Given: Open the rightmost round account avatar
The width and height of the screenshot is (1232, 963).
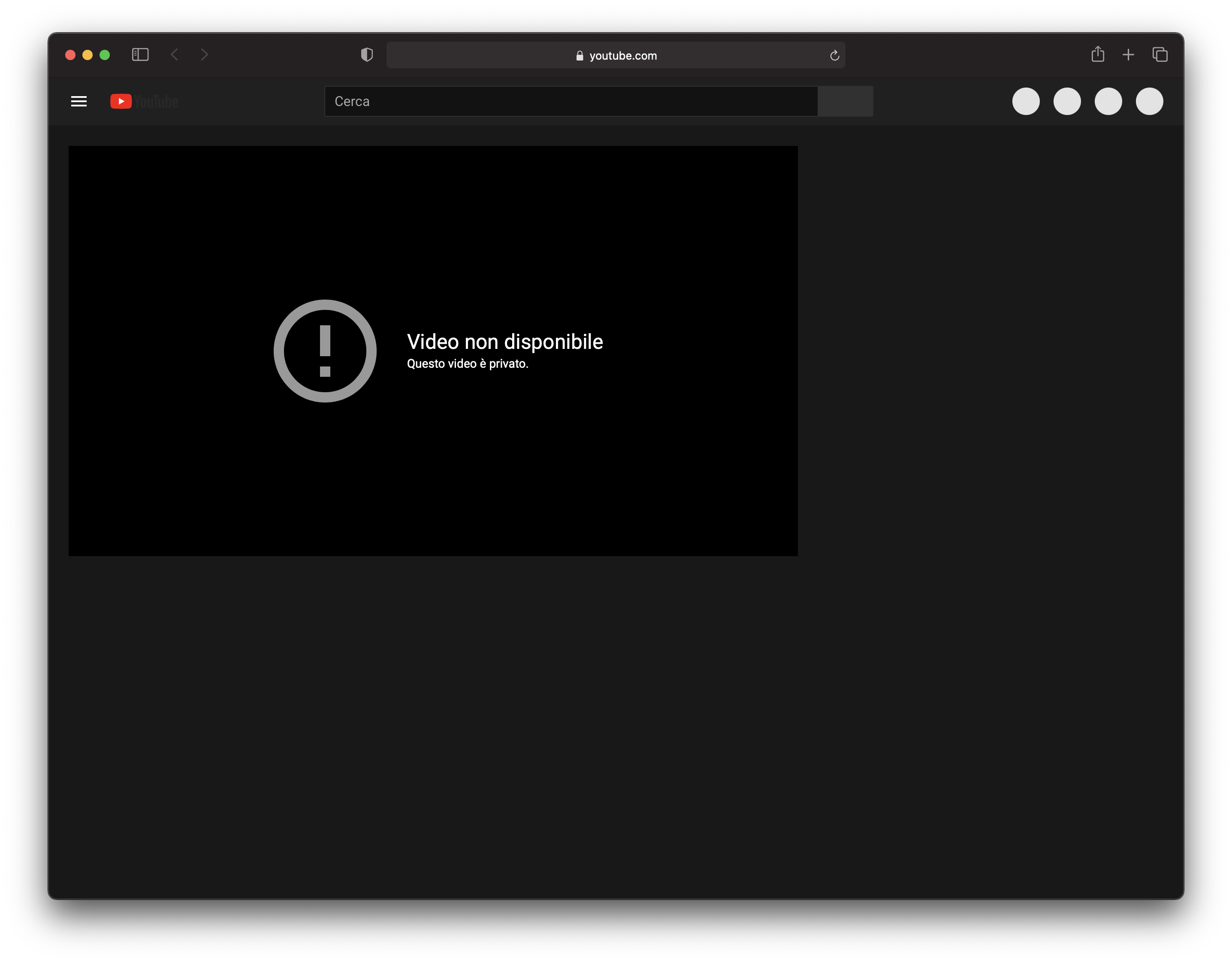Looking at the screenshot, I should click(x=1149, y=102).
